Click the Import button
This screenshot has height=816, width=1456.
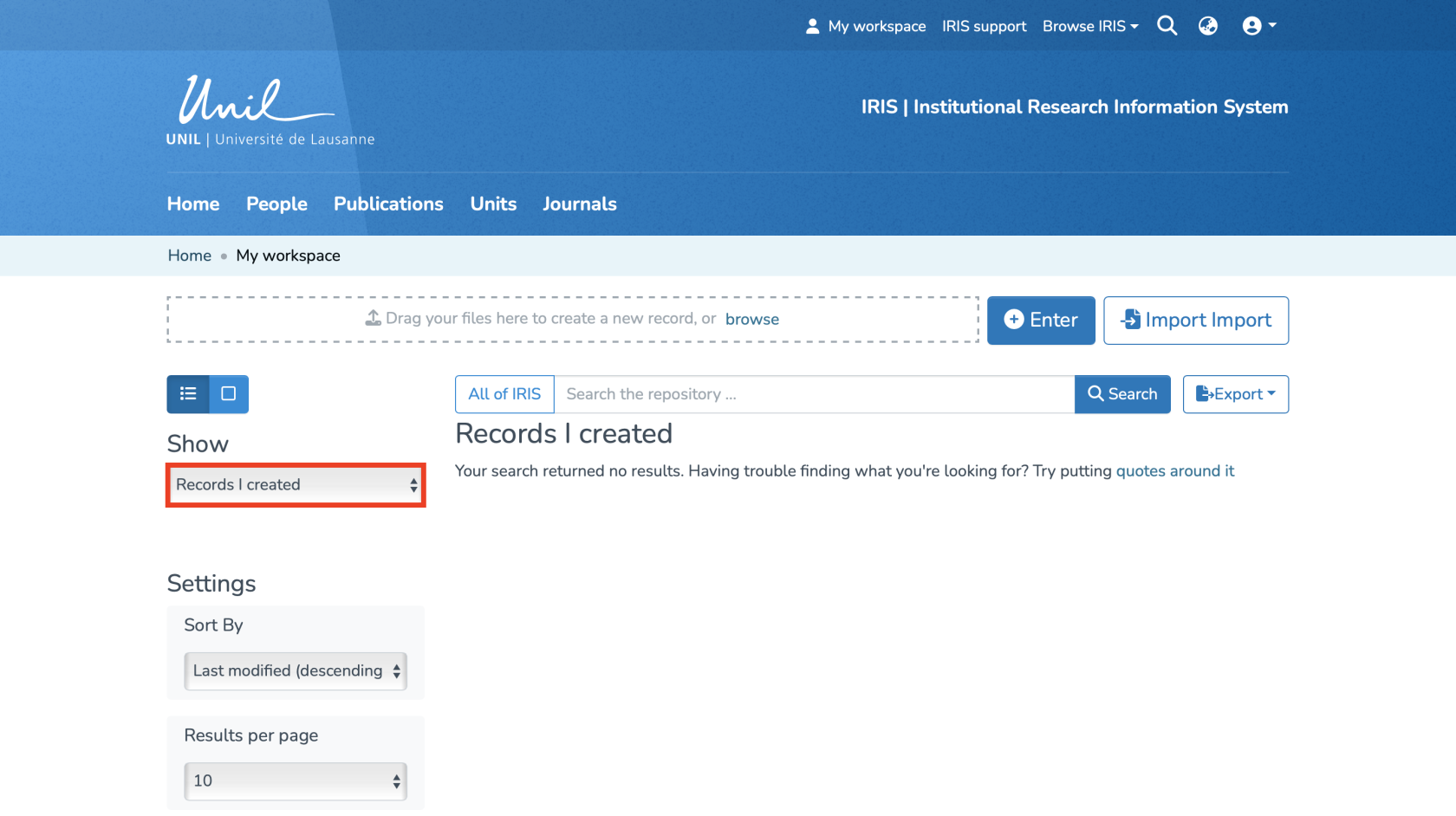(x=1195, y=321)
